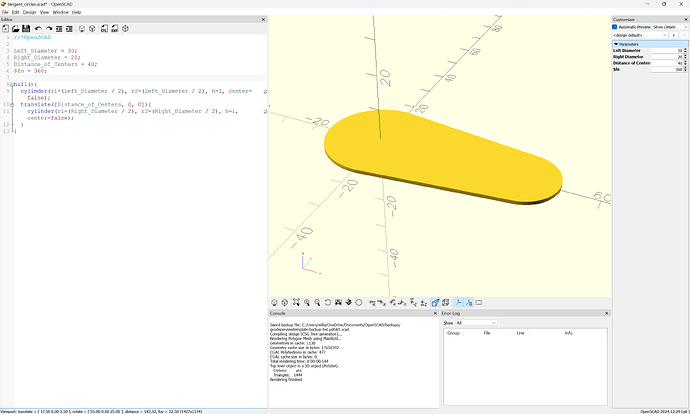Click the Send to 3D print icon

tap(125, 29)
